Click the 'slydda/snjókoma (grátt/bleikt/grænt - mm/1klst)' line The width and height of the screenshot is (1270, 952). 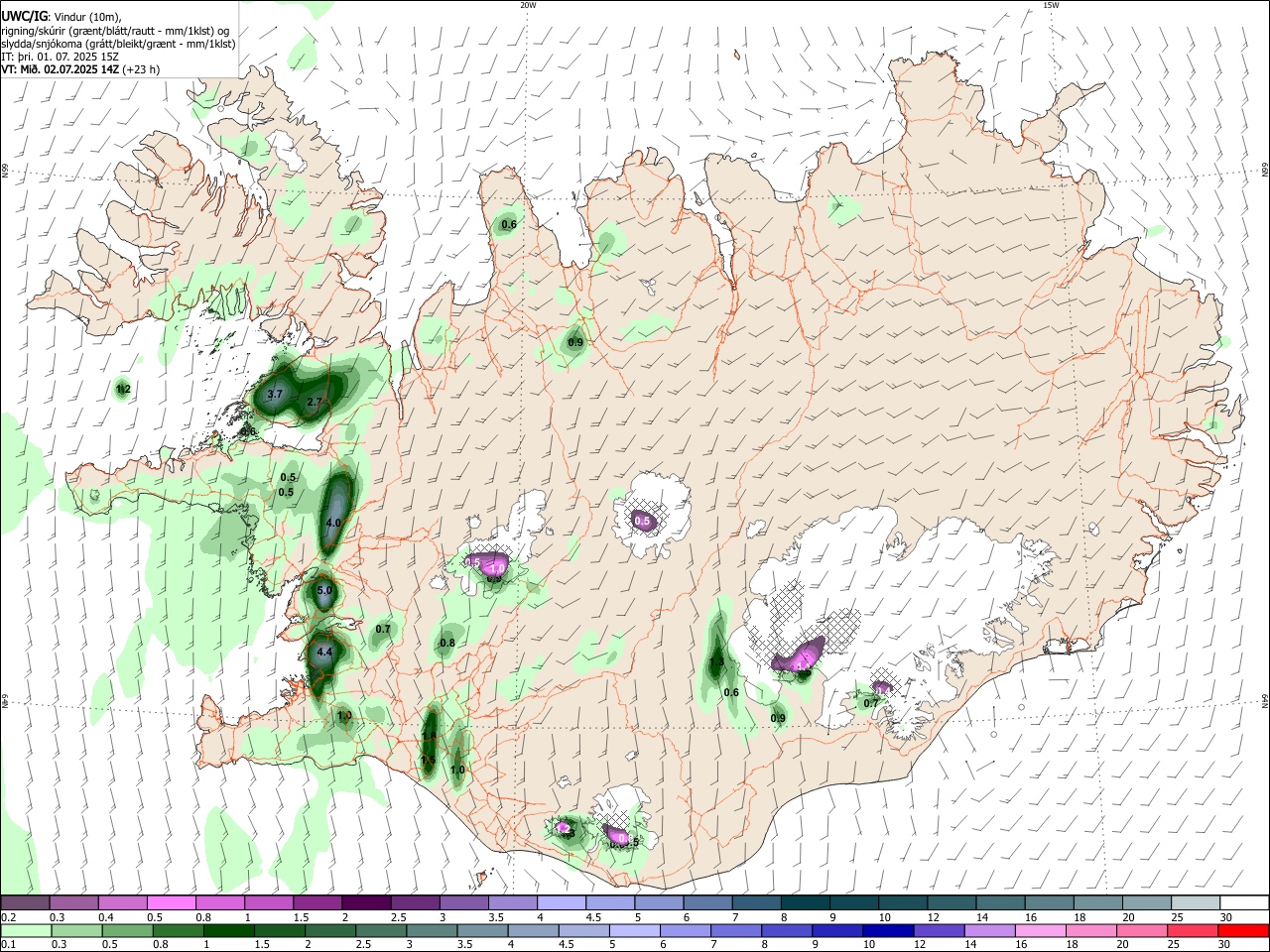tap(118, 44)
